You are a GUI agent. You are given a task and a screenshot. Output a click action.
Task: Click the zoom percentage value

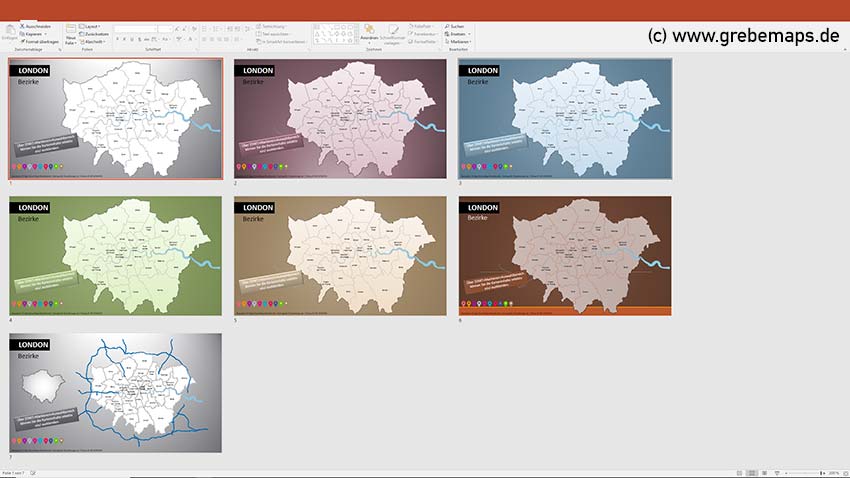tap(834, 473)
